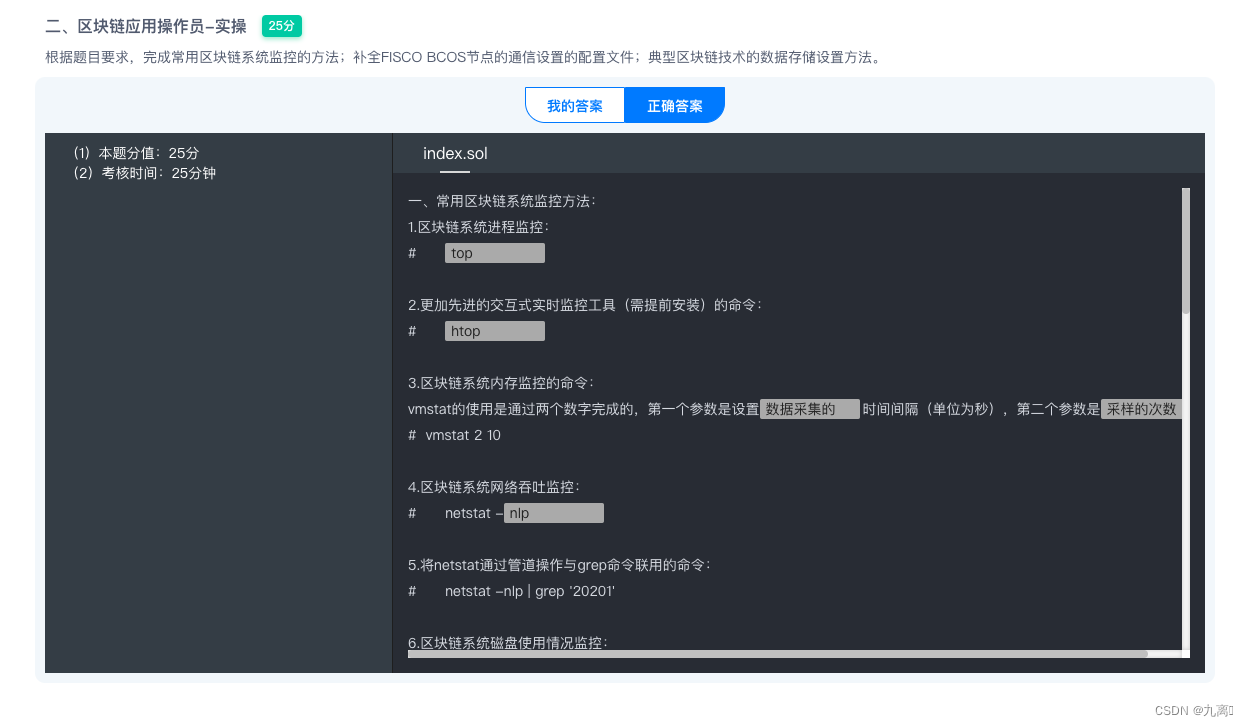Click the vertical scrollbar in code panel
This screenshot has height=726, width=1248.
1186,251
